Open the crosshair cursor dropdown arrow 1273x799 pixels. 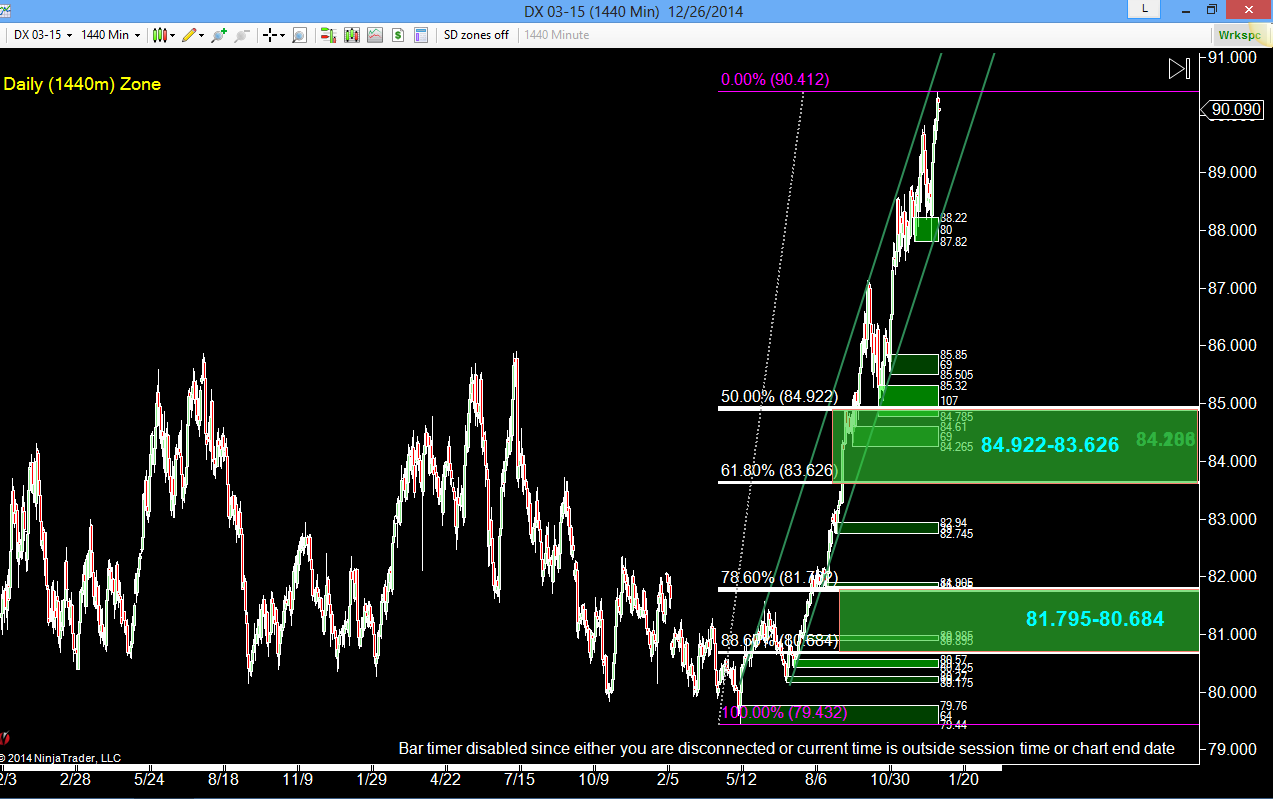click(x=282, y=35)
